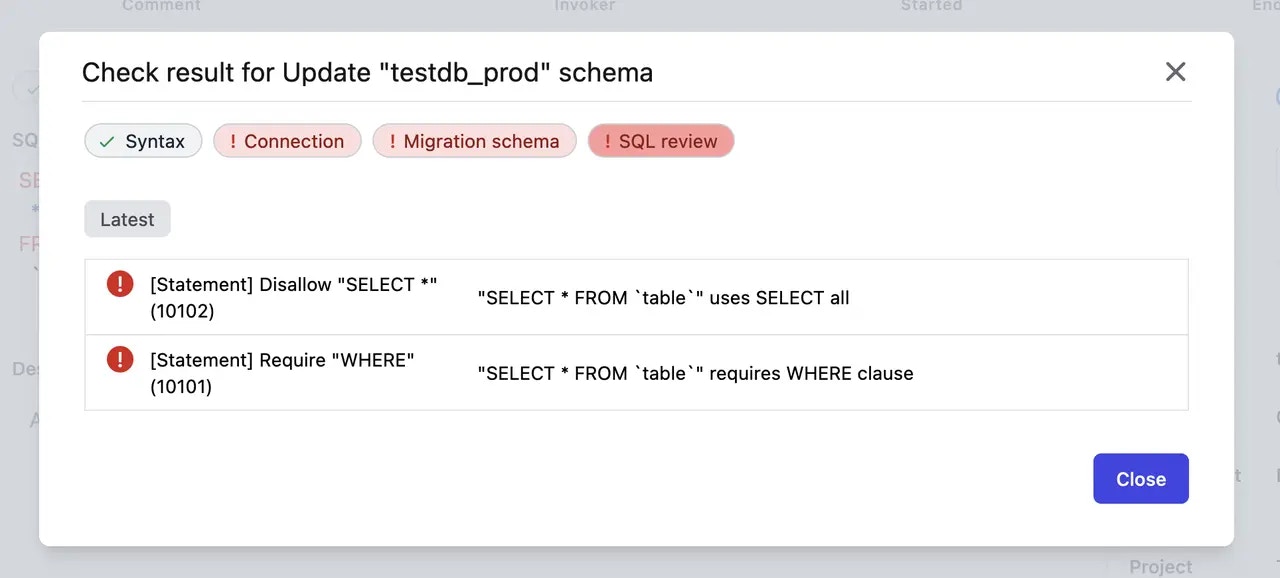Select the Syntax check filter
This screenshot has height=578, width=1280.
coord(143,141)
